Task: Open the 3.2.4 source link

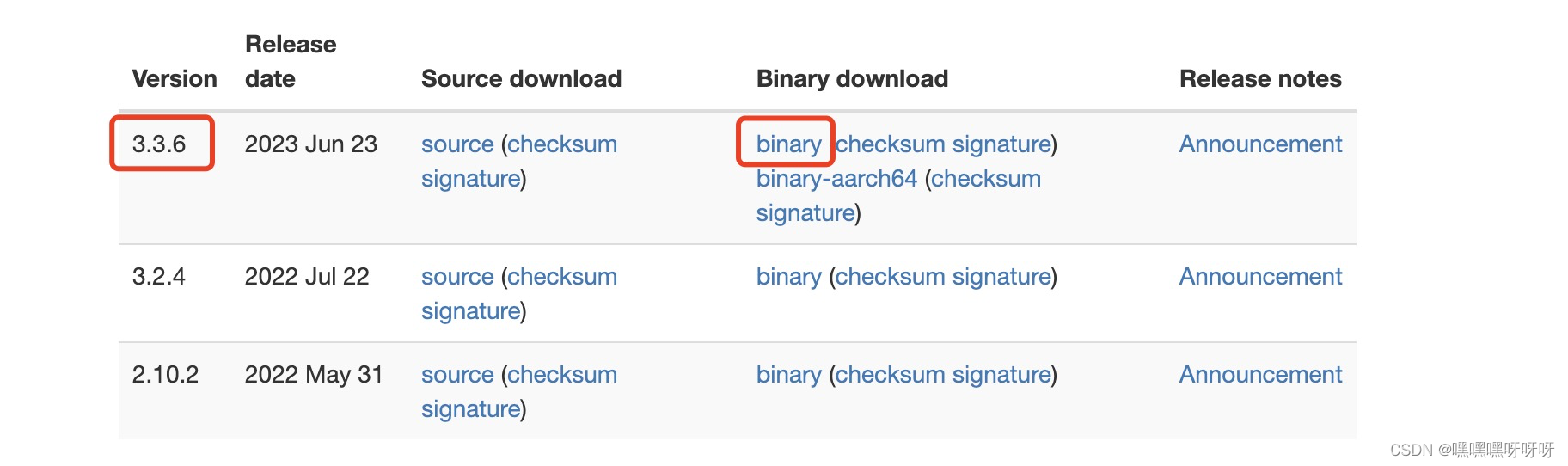Action: click(457, 277)
